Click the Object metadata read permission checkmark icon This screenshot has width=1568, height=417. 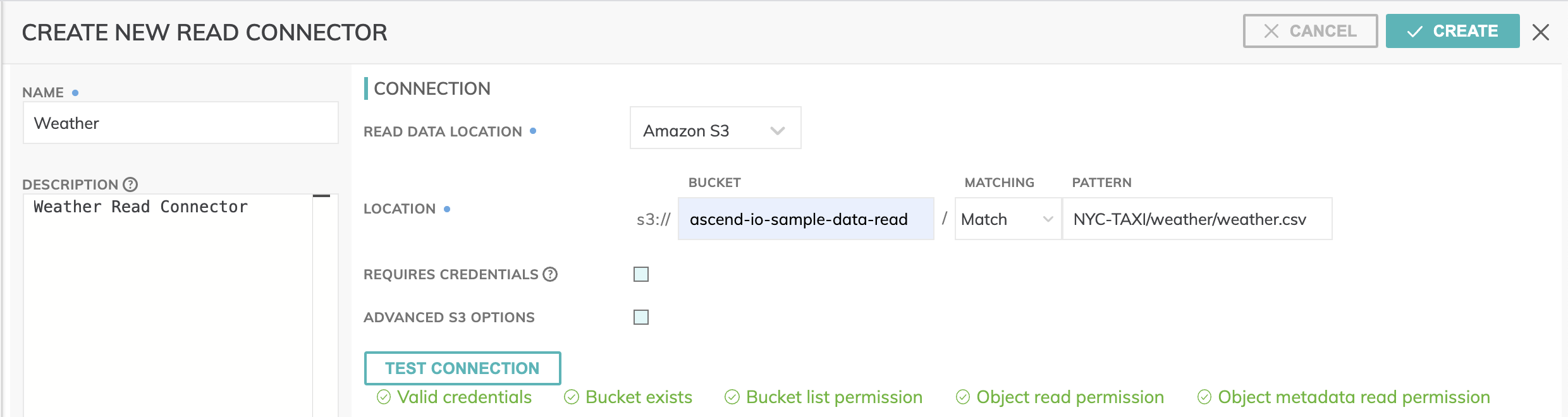1204,397
